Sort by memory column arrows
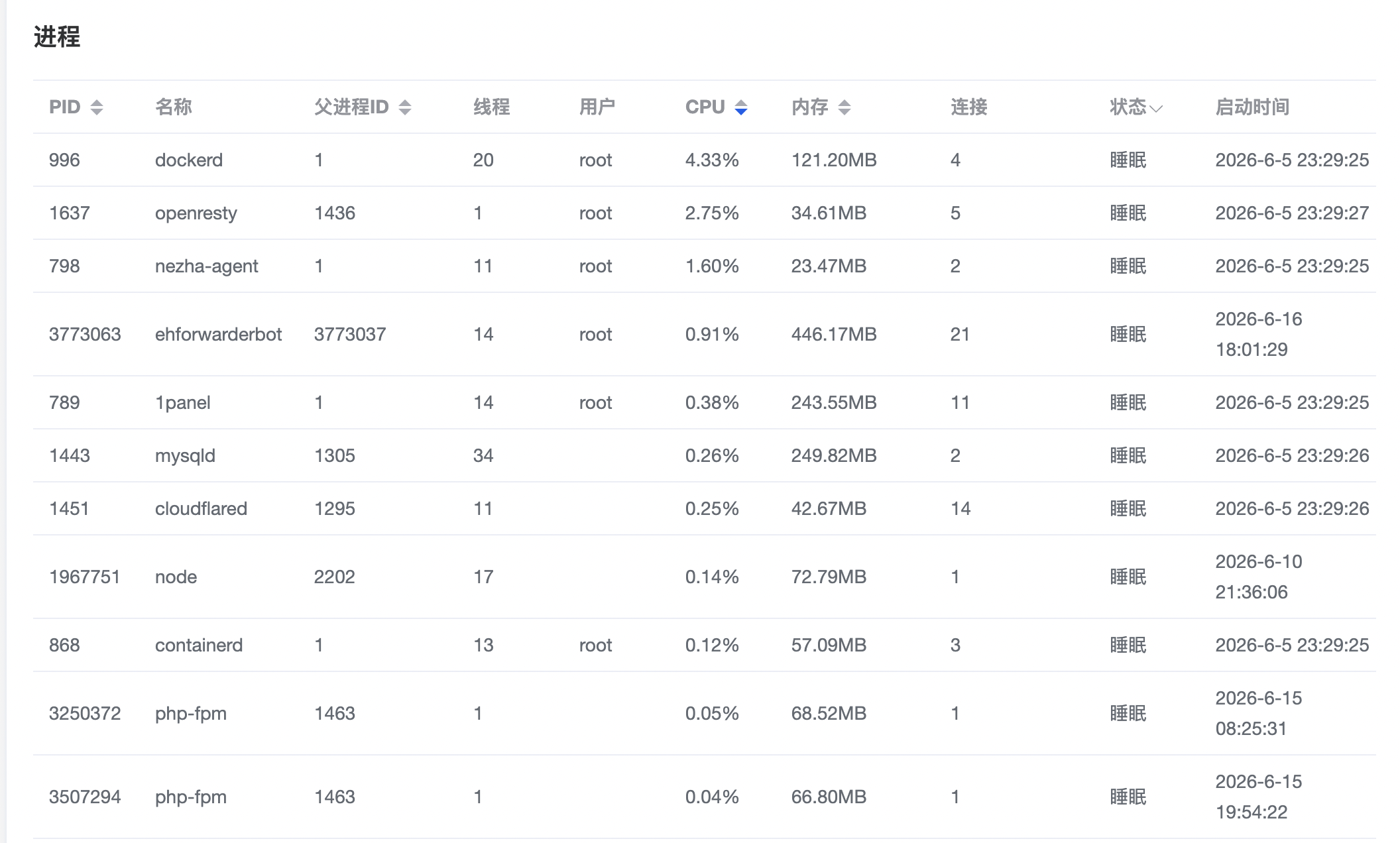1400x843 pixels. [x=845, y=107]
